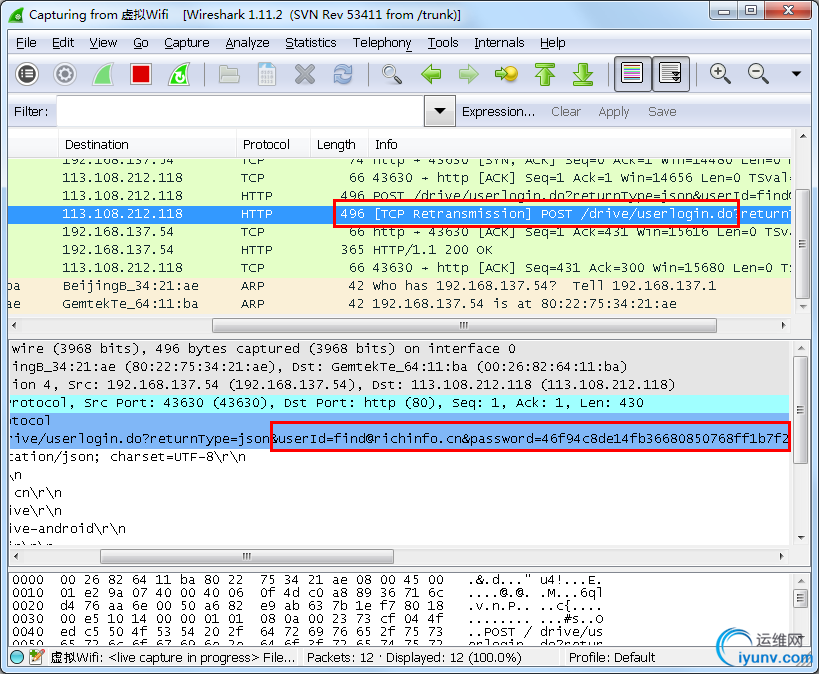Screen dimensions: 819x674
Task: Select TCP line Src Port: 43630
Action: click(x=400, y=403)
